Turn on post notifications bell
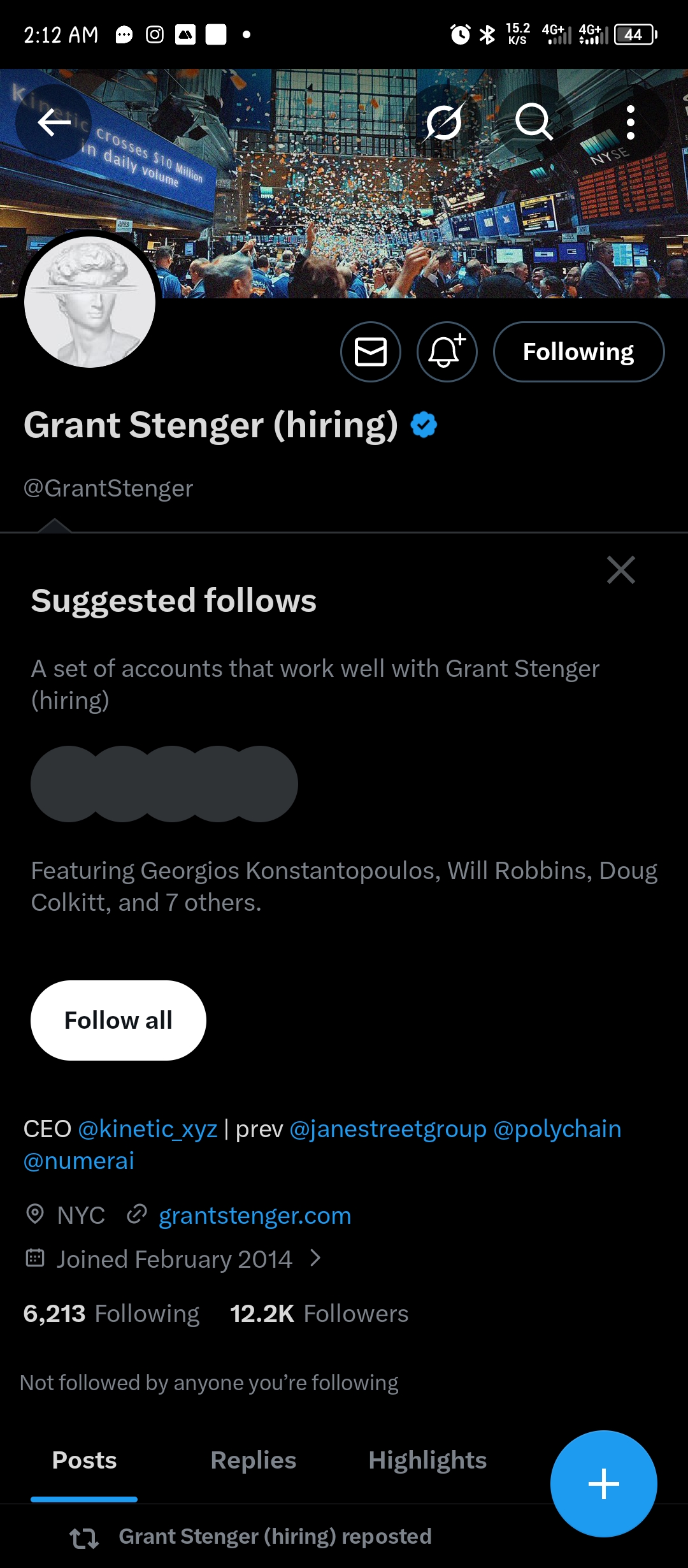The height and width of the screenshot is (1568, 688). point(447,352)
